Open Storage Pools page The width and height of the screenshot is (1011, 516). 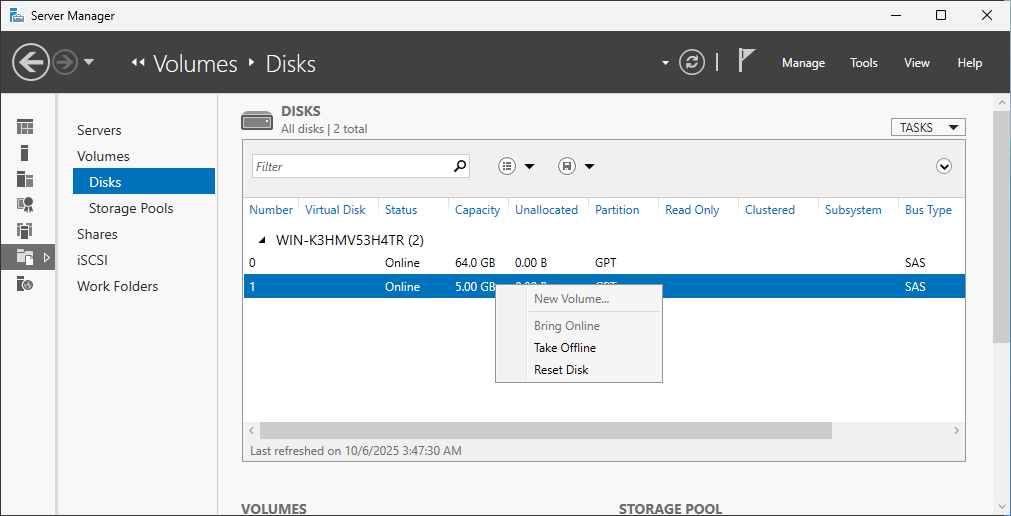coord(131,208)
